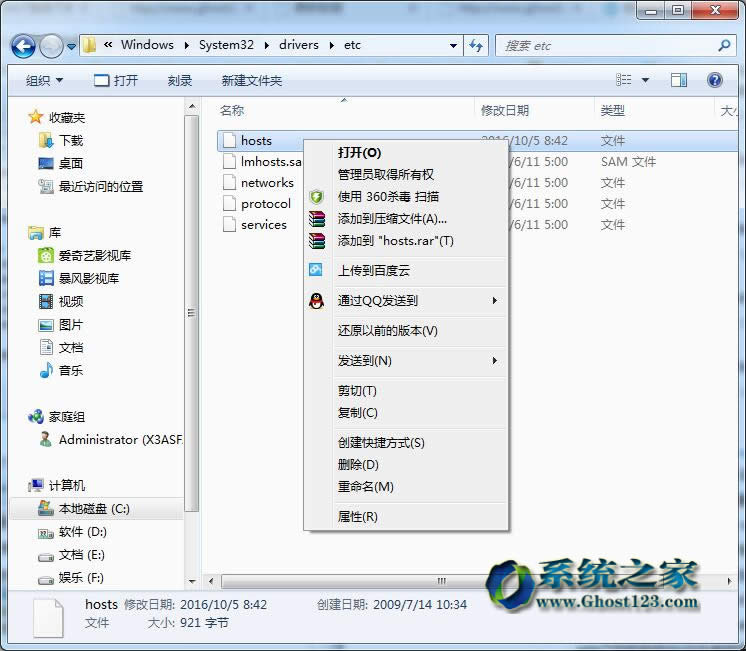Screen dimensions: 746x651
Task: Open 文档 (E:) drive
Action: 72,554
